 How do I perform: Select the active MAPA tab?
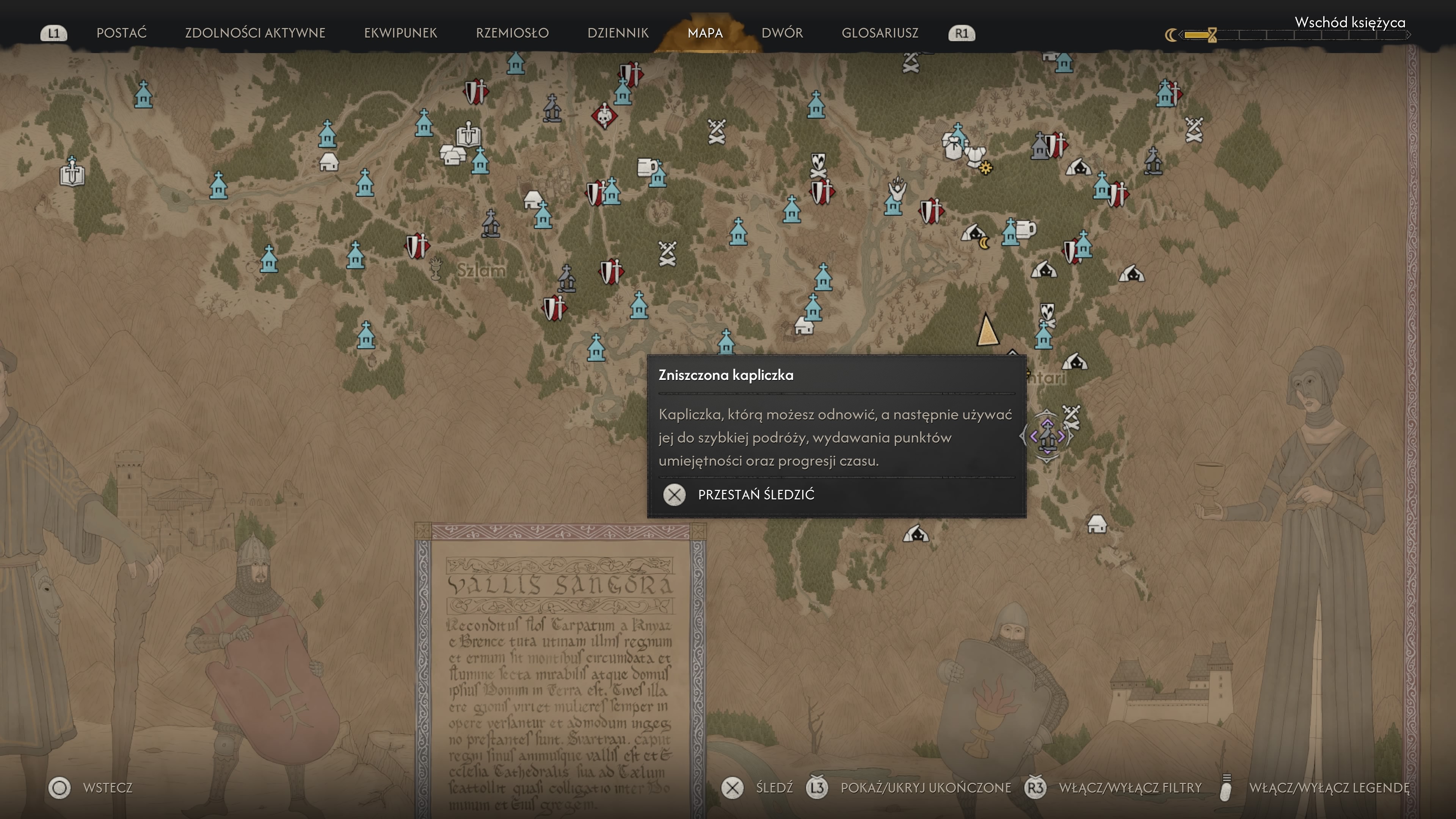[705, 33]
